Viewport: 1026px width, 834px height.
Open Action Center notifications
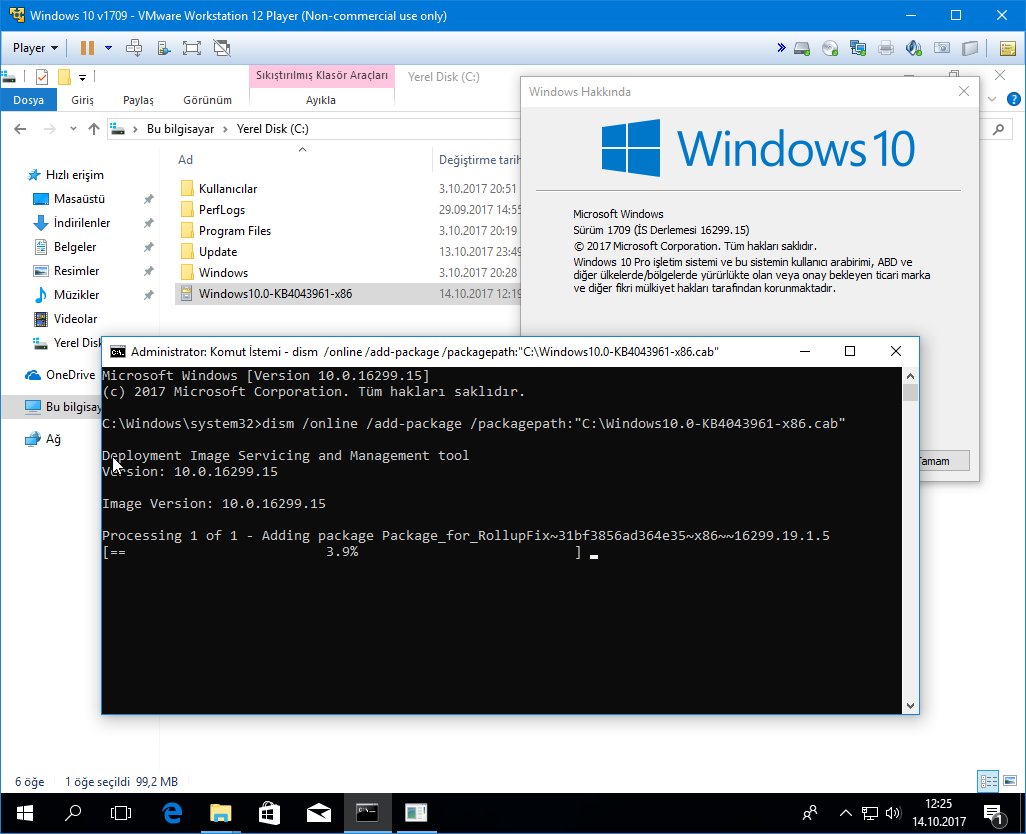(995, 813)
